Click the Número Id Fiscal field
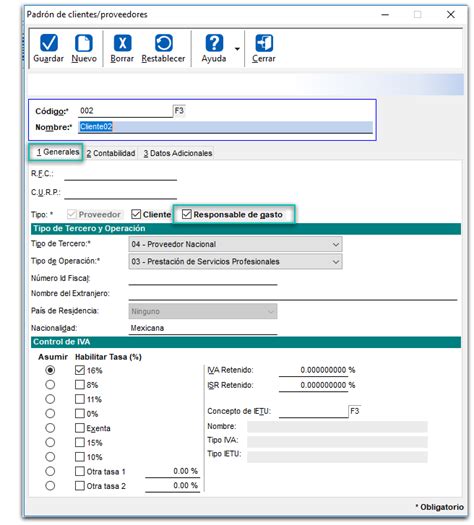The image size is (474, 525). click(x=203, y=279)
